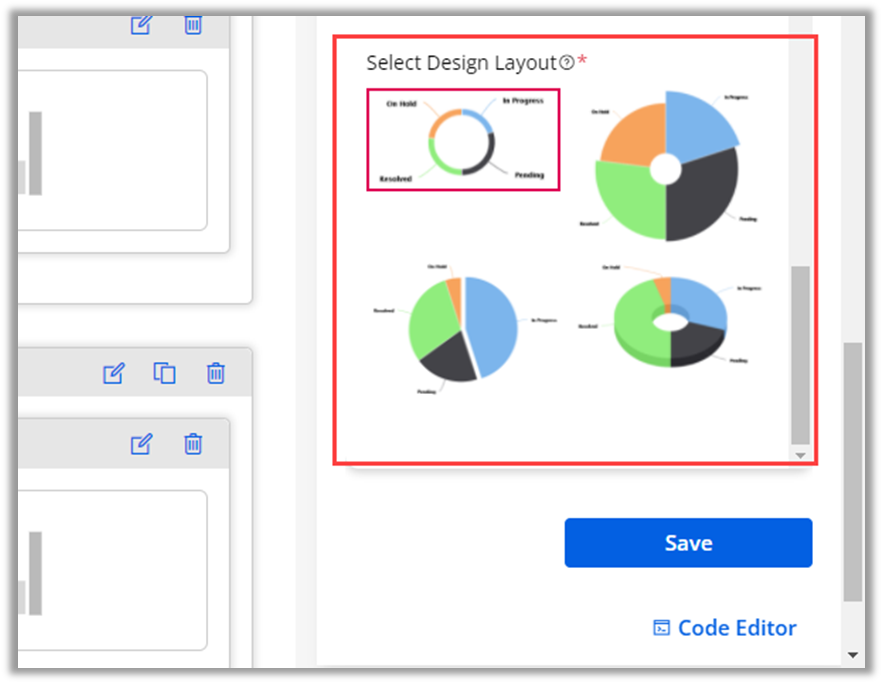
Task: Duplicate the section using the copy icon
Action: click(x=164, y=373)
